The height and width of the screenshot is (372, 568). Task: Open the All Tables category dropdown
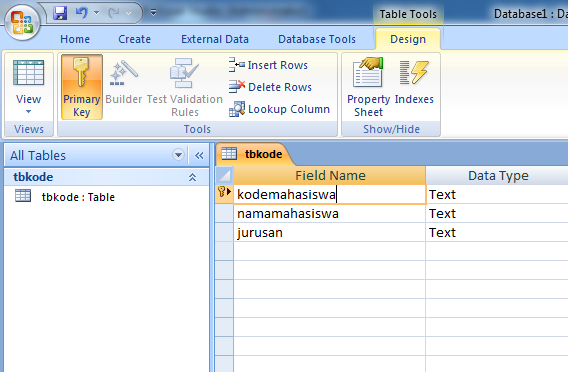click(178, 155)
